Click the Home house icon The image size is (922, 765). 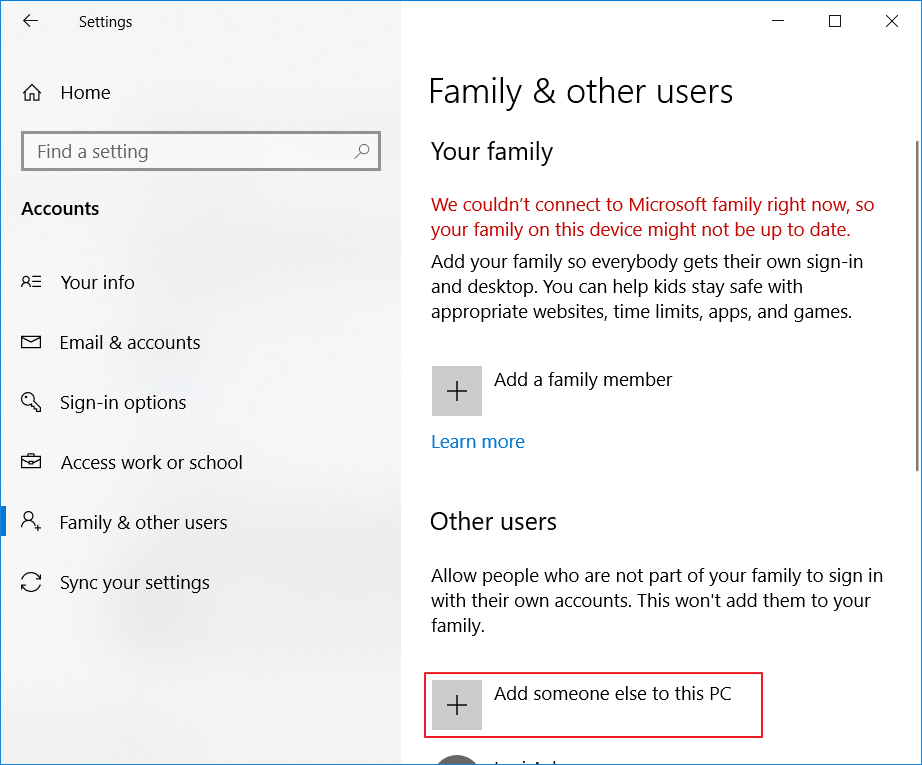click(32, 93)
